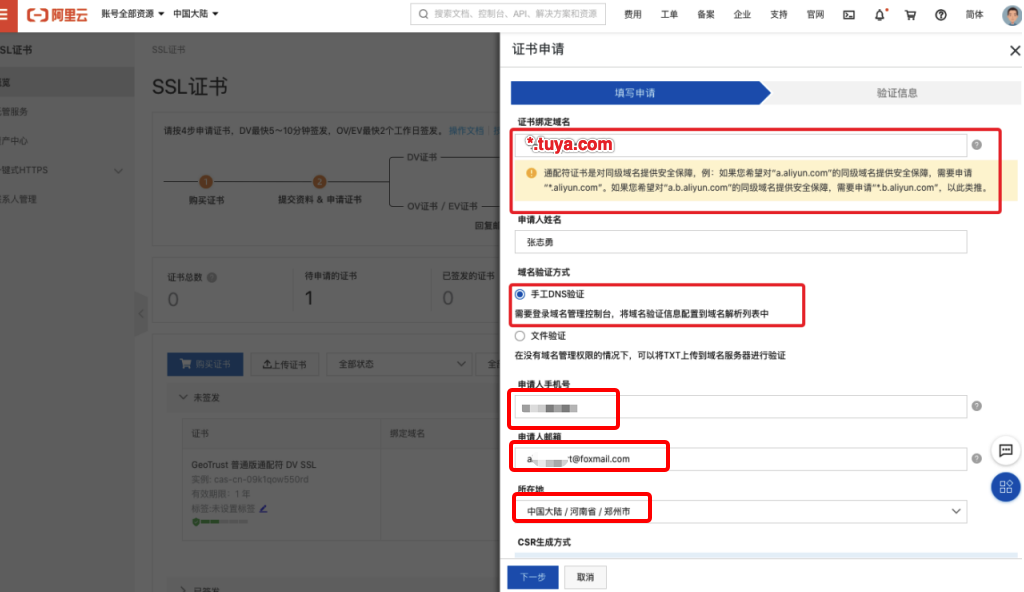
Task: Open the floating blue grid icon
Action: [x=1006, y=487]
